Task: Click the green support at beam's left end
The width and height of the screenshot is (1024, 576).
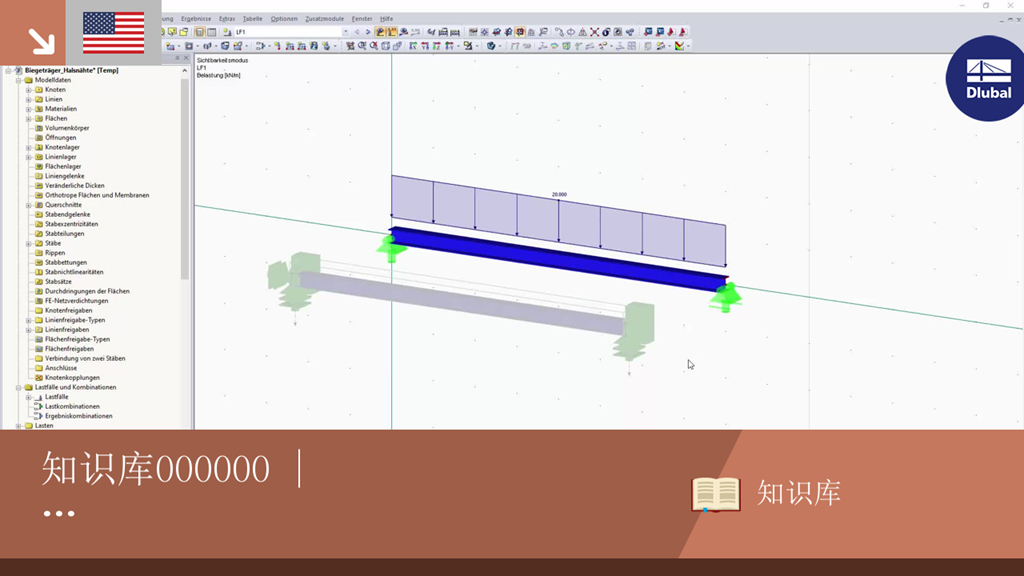Action: pyautogui.click(x=391, y=248)
